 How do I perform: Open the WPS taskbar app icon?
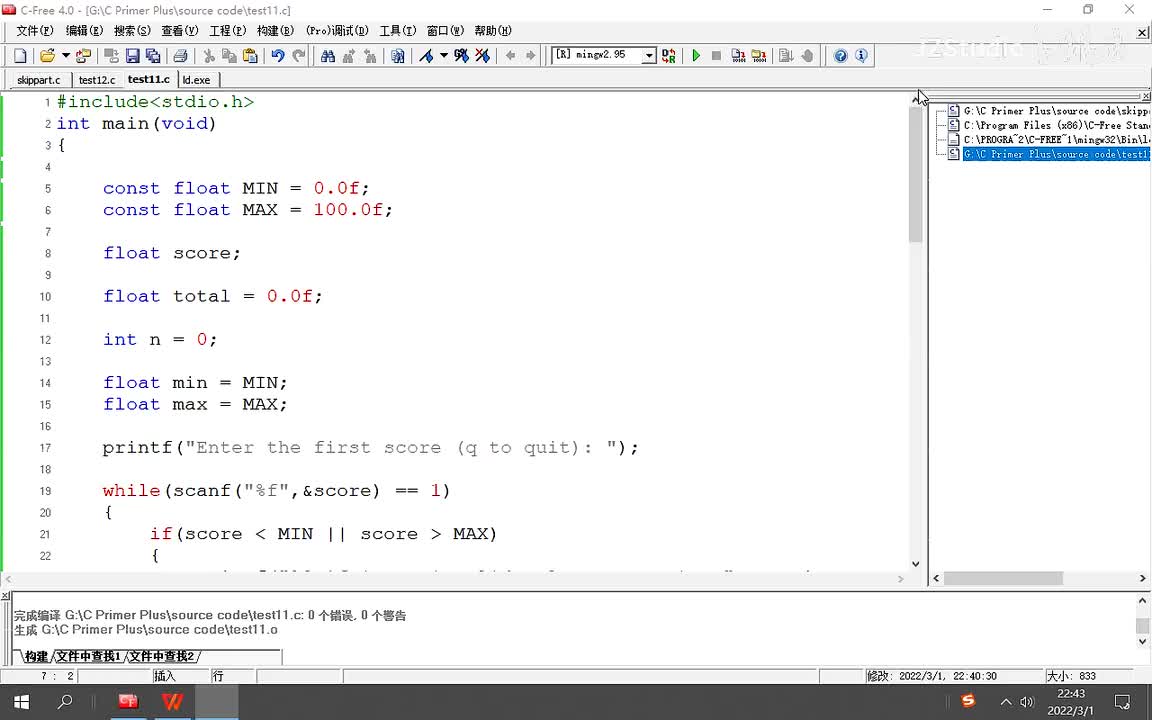pos(172,702)
